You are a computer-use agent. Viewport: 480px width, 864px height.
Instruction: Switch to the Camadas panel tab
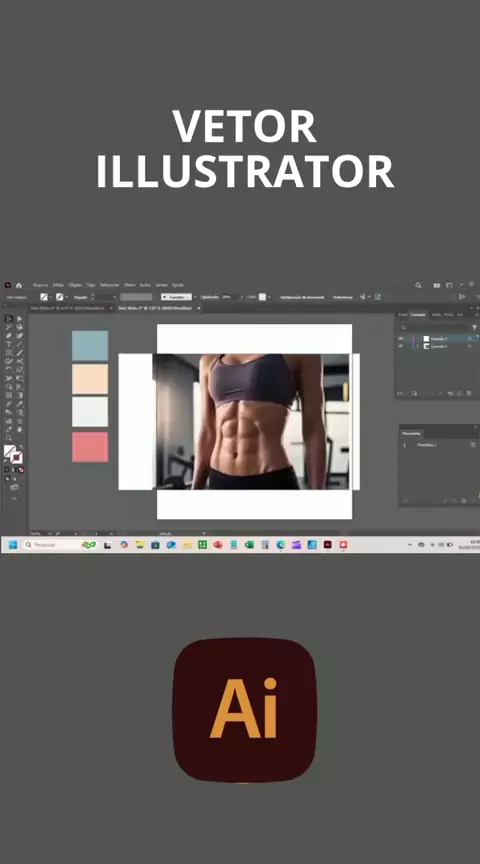[x=418, y=315]
